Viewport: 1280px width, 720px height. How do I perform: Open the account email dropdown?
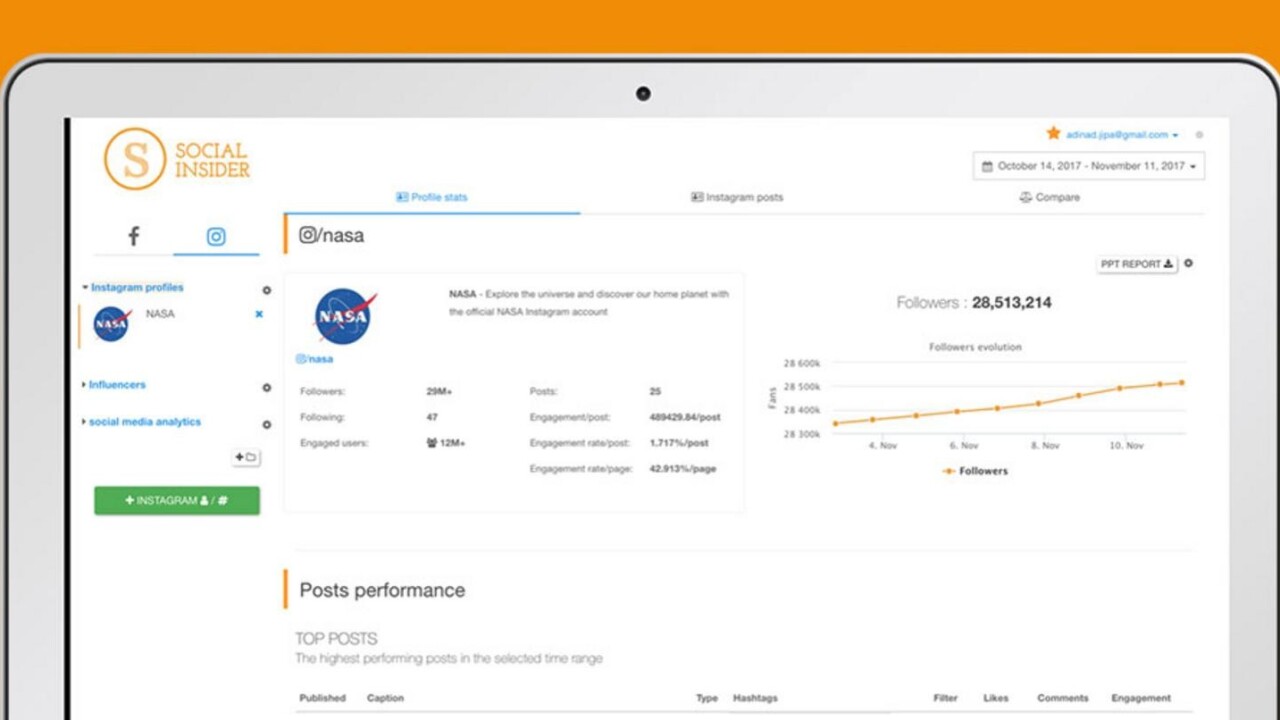[1121, 135]
